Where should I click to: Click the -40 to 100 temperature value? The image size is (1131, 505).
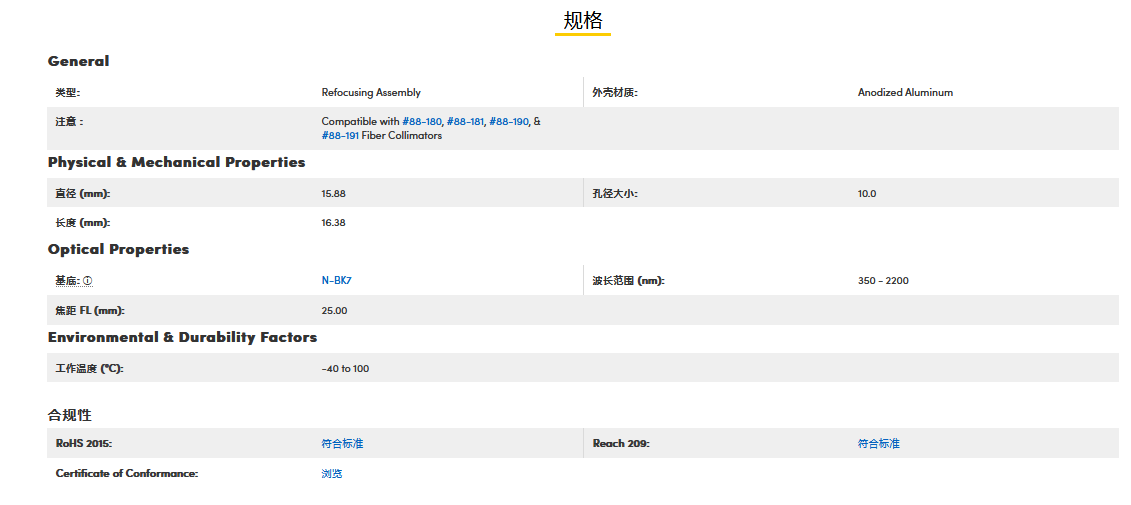pos(345,369)
